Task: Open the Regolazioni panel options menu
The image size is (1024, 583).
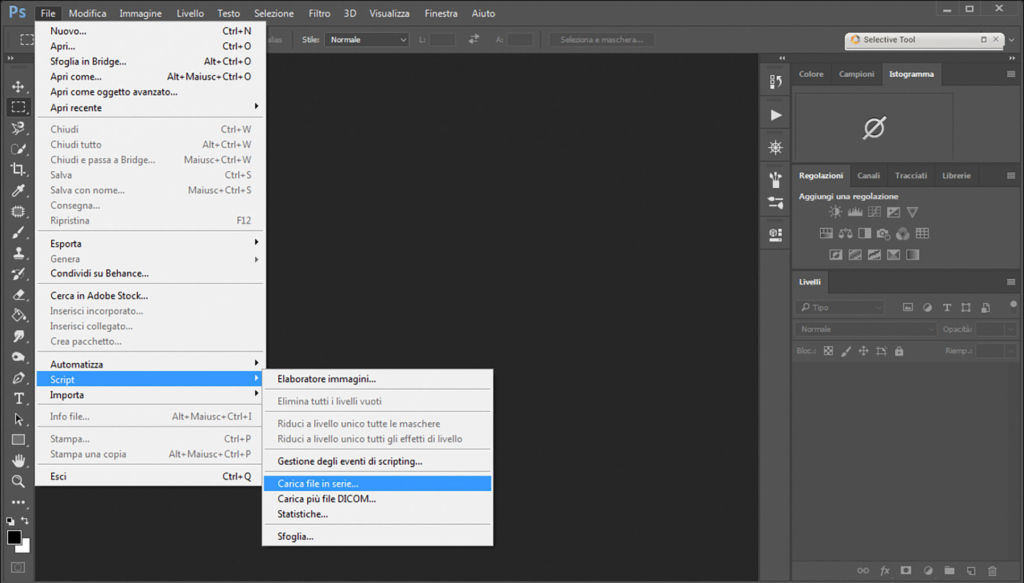Action: click(1011, 176)
